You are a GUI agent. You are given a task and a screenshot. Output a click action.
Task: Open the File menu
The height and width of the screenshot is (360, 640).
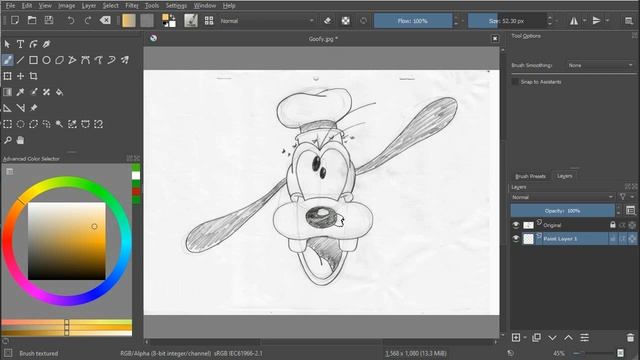pyautogui.click(x=11, y=6)
